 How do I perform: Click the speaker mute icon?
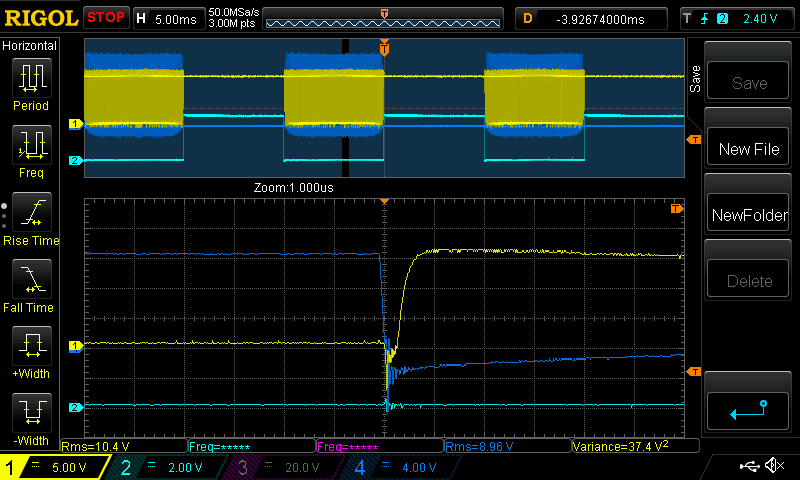click(x=773, y=466)
